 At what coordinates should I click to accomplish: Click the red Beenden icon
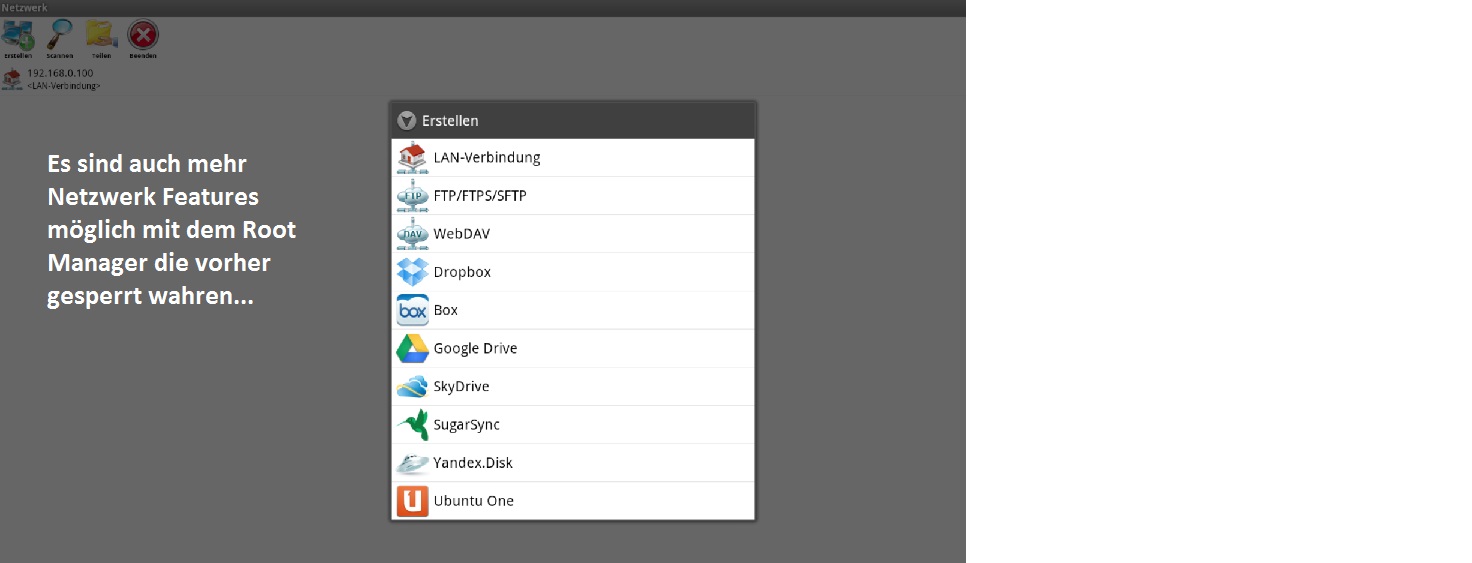coord(143,38)
